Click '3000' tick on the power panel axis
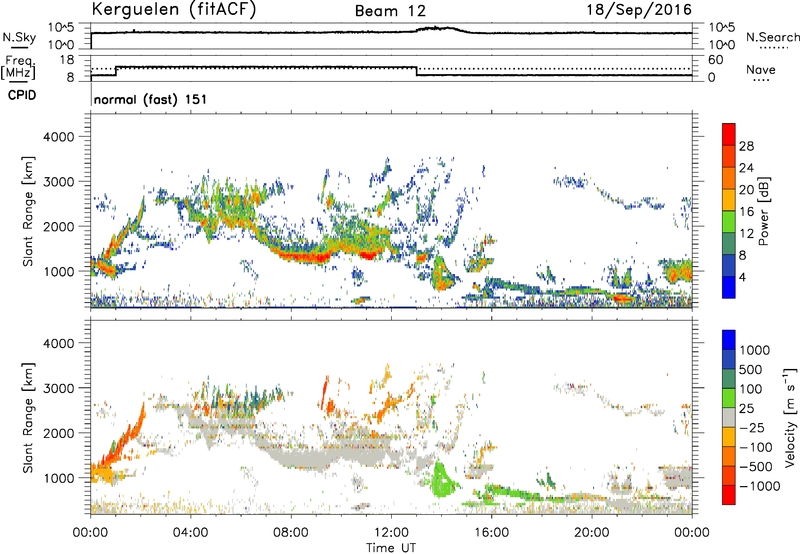The height and width of the screenshot is (554, 800). (58, 182)
